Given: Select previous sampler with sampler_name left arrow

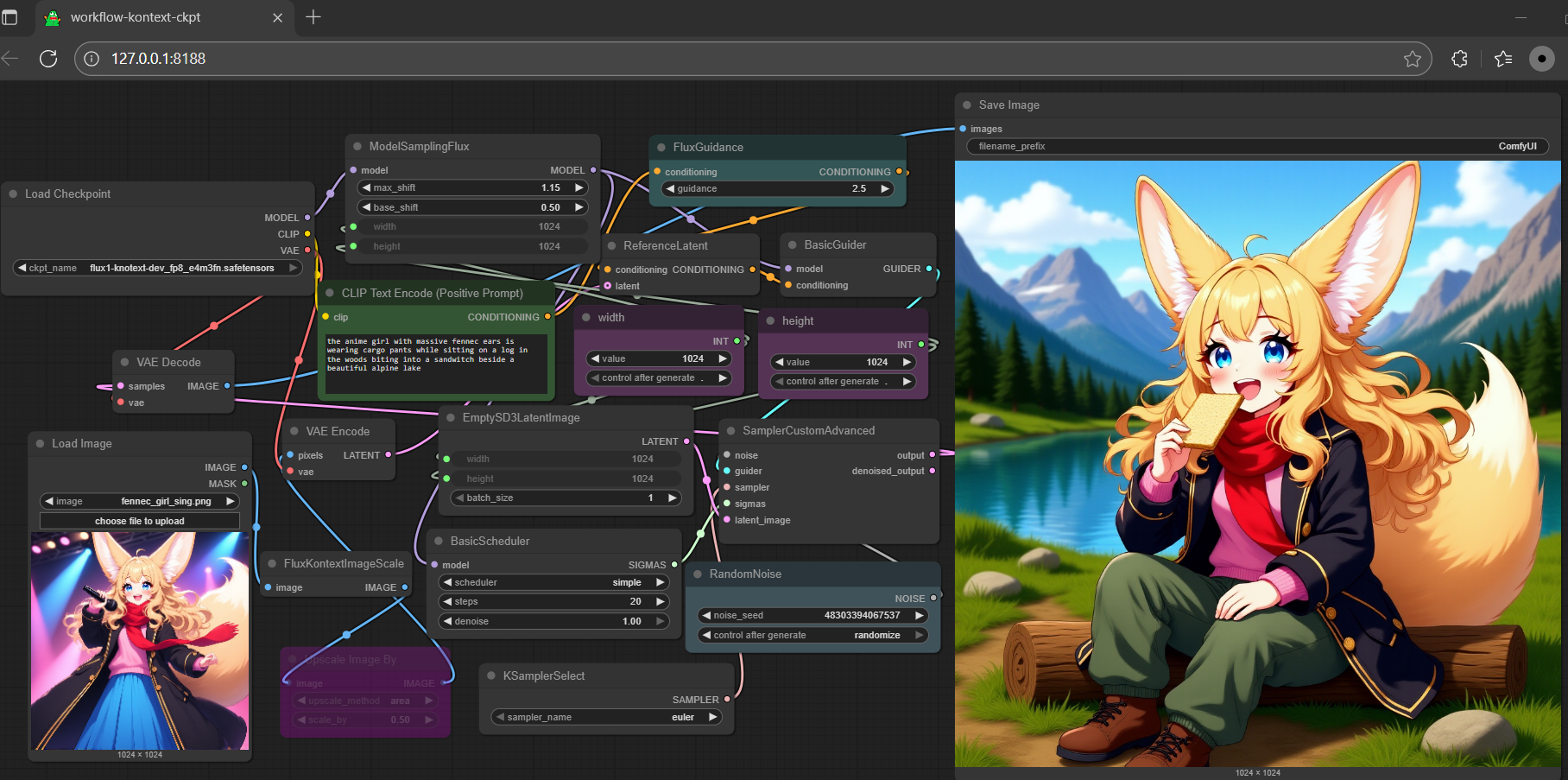Looking at the screenshot, I should [x=500, y=717].
